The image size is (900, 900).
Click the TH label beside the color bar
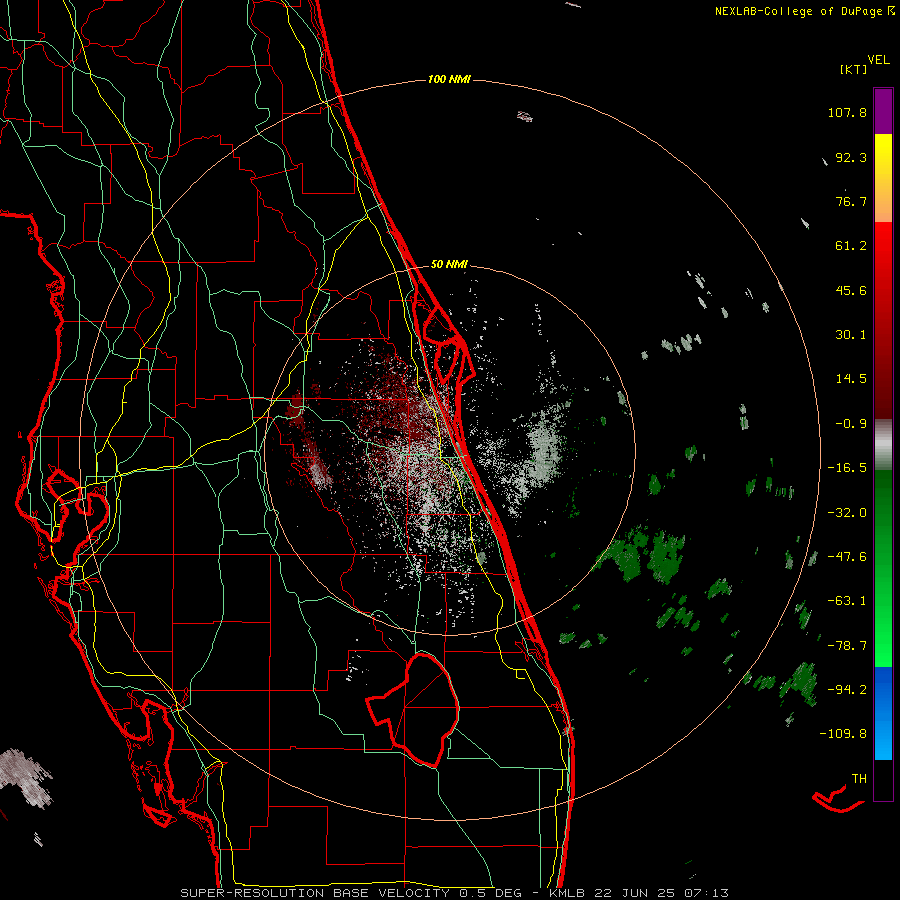click(859, 779)
